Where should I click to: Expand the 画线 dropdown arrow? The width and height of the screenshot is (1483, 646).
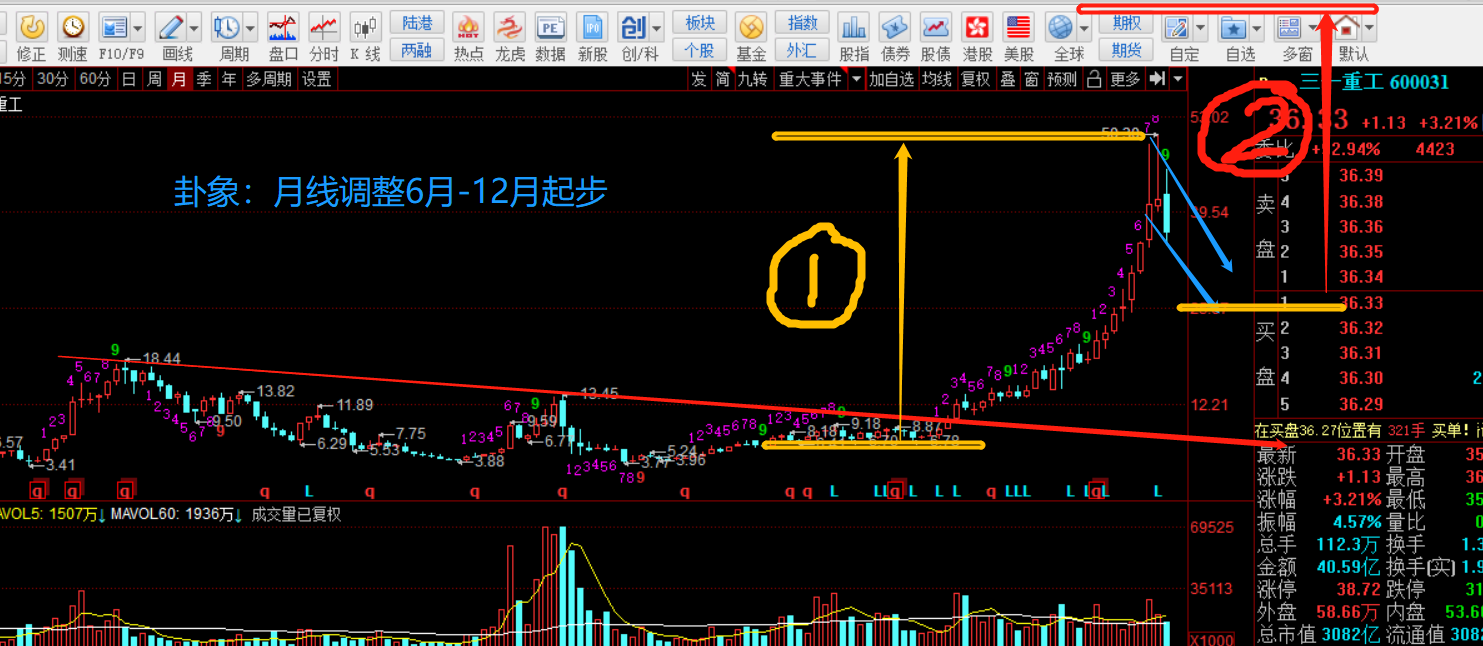pos(194,27)
